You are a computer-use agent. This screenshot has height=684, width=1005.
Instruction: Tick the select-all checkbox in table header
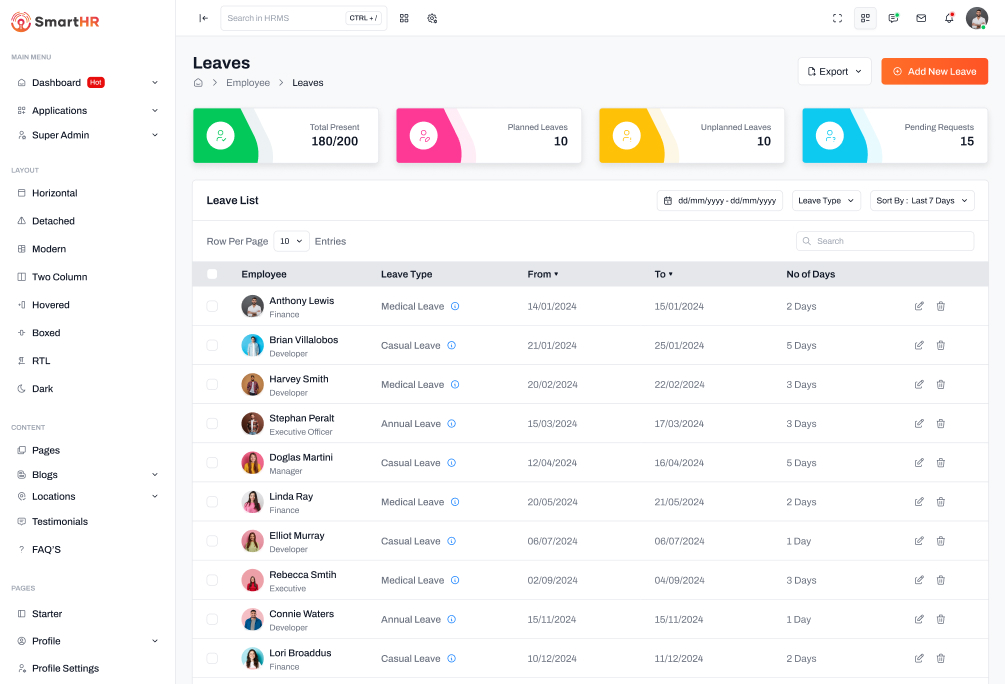point(212,274)
